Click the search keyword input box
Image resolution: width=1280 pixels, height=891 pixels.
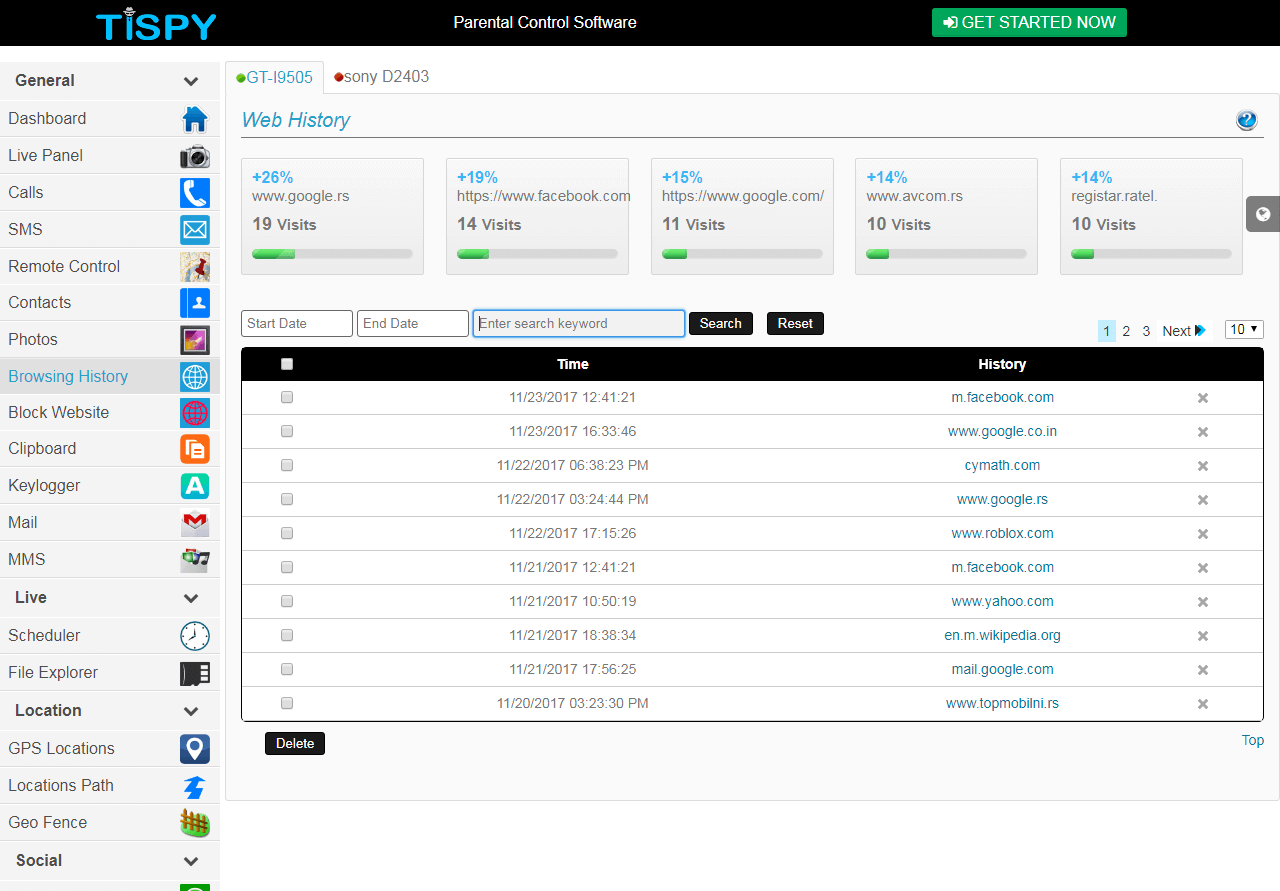579,323
